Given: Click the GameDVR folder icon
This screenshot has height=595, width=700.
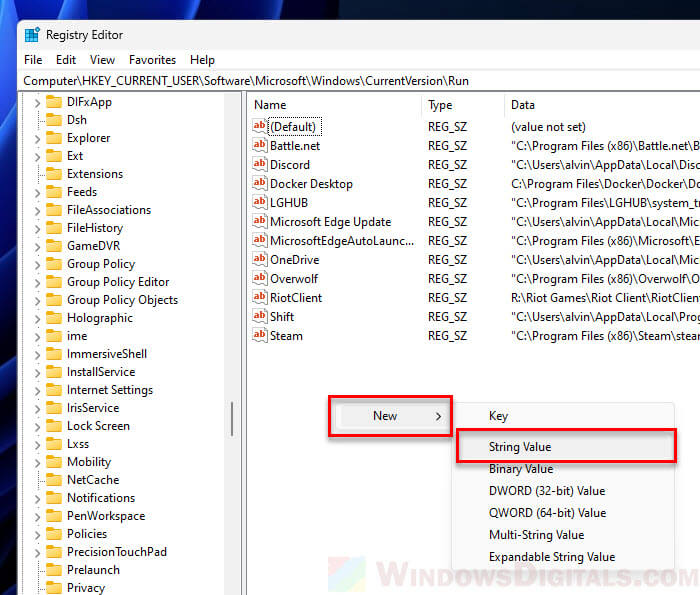Looking at the screenshot, I should pos(54,246).
